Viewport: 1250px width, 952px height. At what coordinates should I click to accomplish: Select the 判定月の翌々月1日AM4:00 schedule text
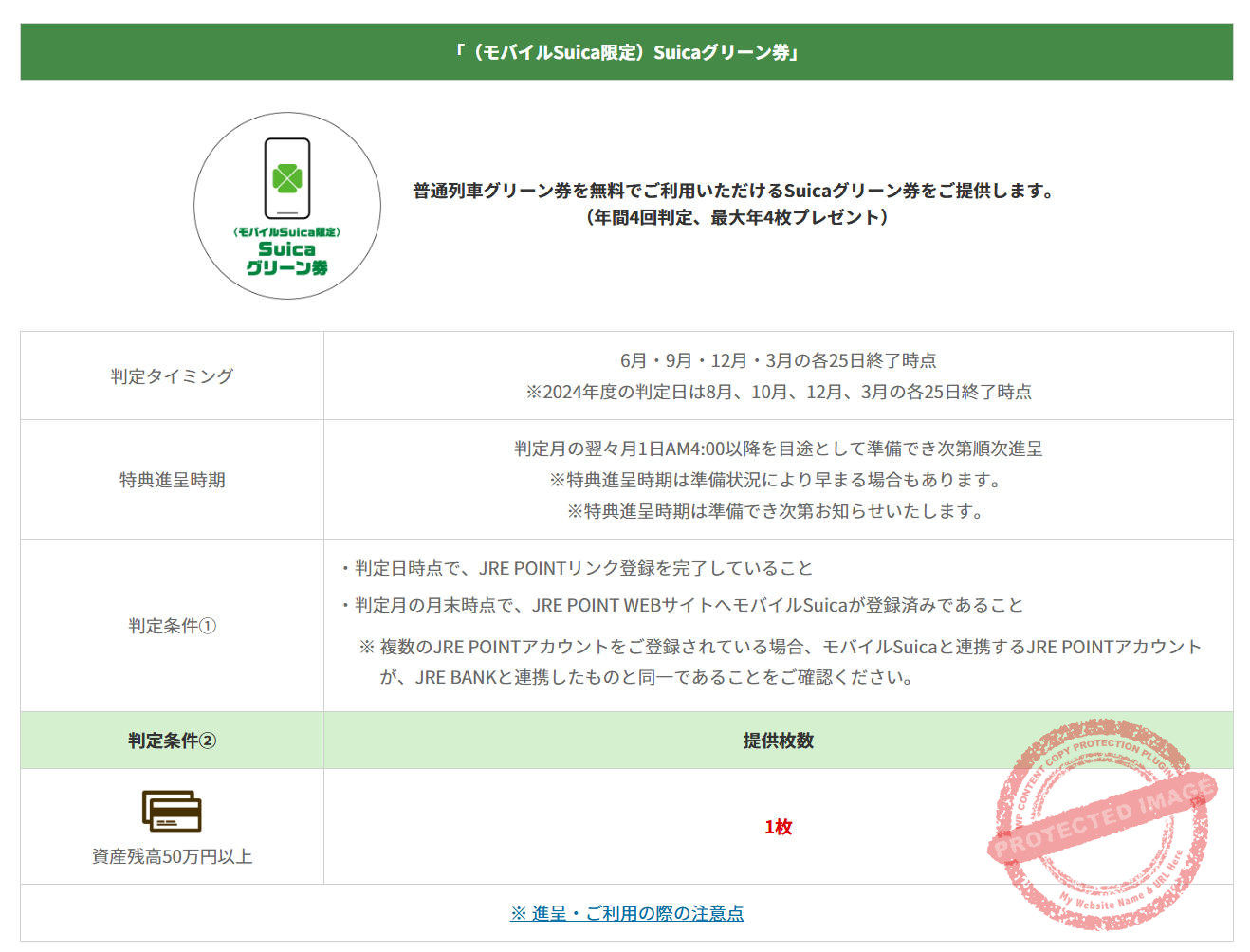[x=776, y=449]
